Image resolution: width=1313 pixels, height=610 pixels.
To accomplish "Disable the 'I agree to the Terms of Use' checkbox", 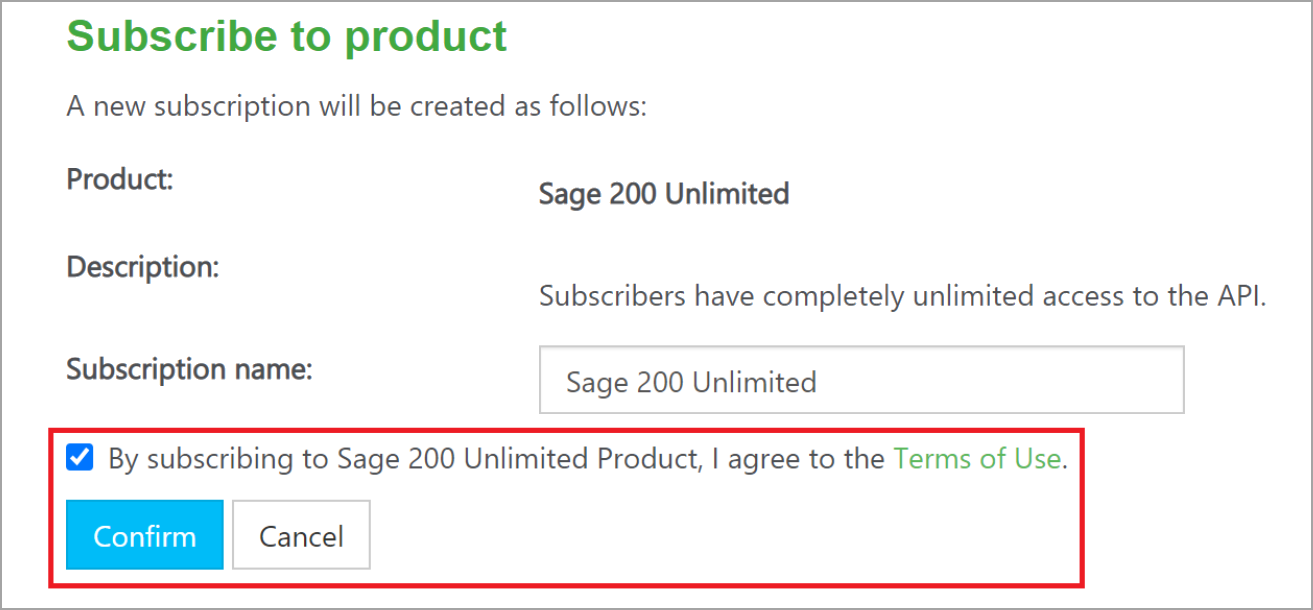I will pos(79,458).
